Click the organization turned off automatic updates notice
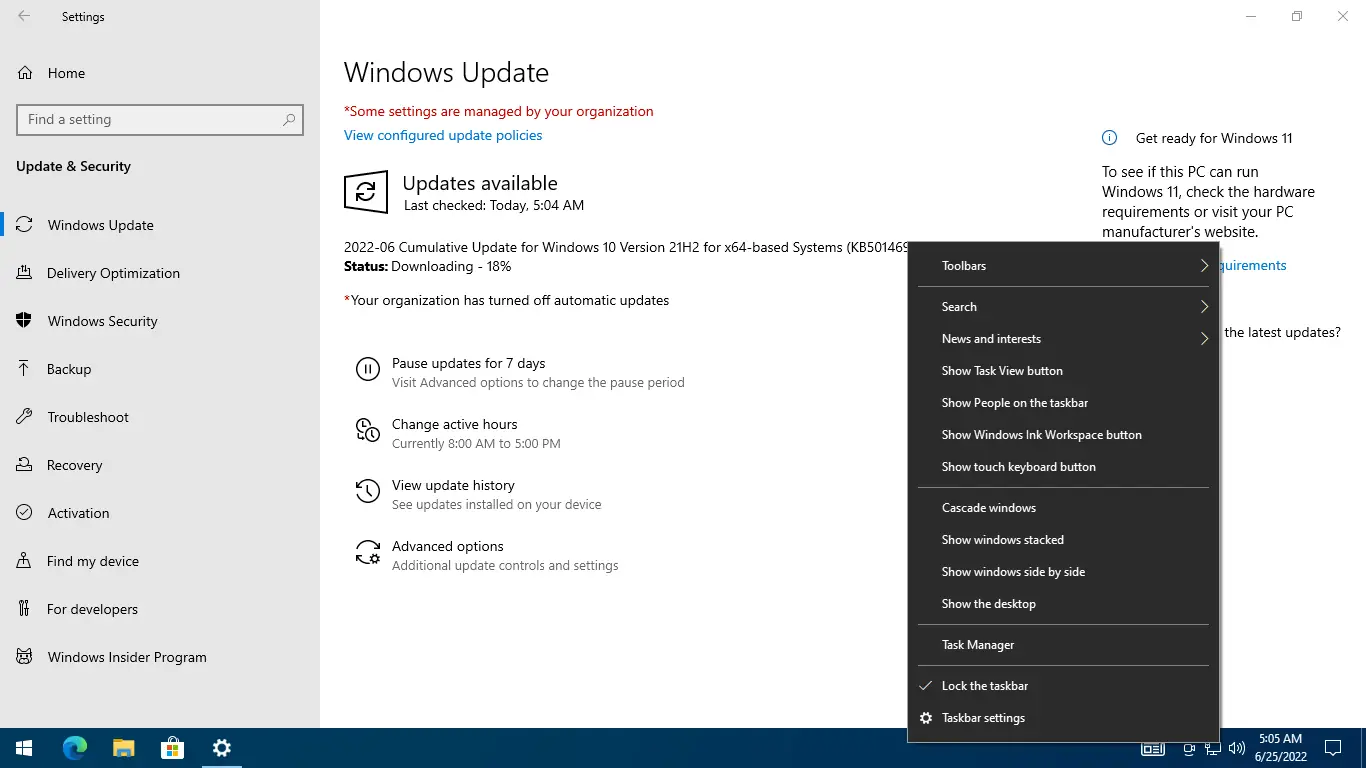The image size is (1366, 768). point(507,301)
